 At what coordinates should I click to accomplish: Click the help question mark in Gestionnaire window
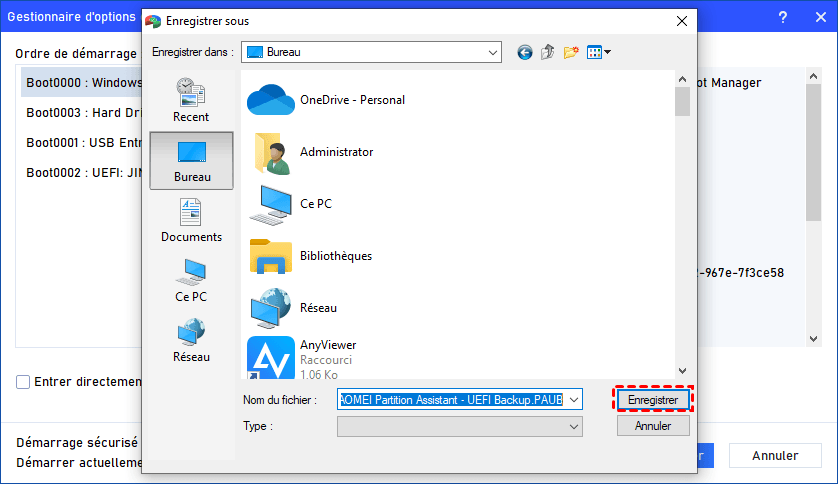(x=783, y=17)
